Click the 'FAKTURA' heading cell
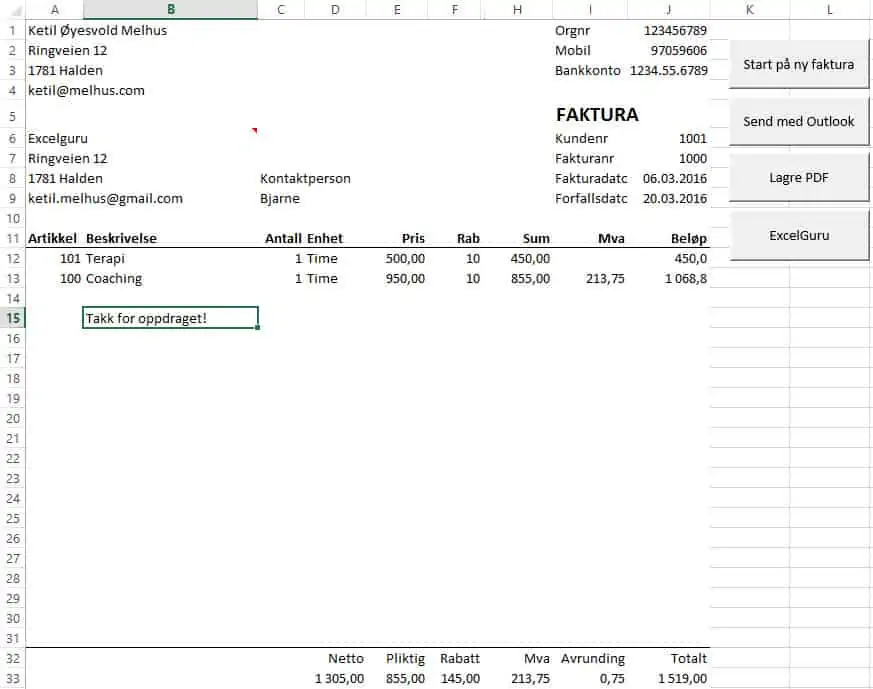Viewport: 873px width, 689px height. [597, 115]
